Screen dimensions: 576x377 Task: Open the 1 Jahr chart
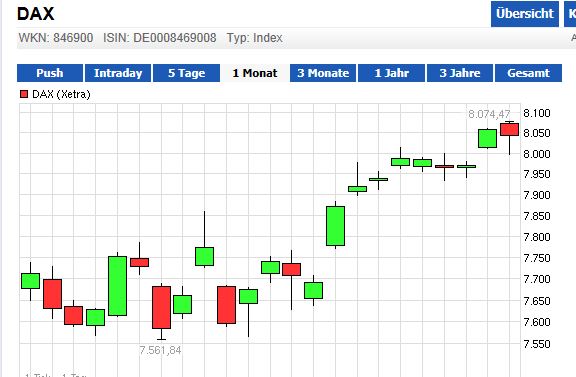click(x=392, y=73)
